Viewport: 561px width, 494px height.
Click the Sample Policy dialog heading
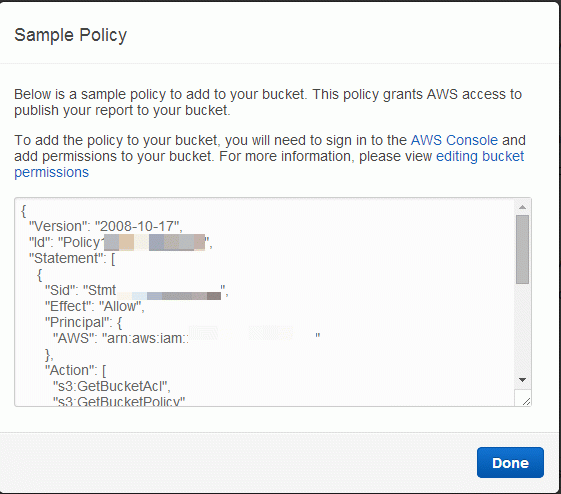click(70, 35)
